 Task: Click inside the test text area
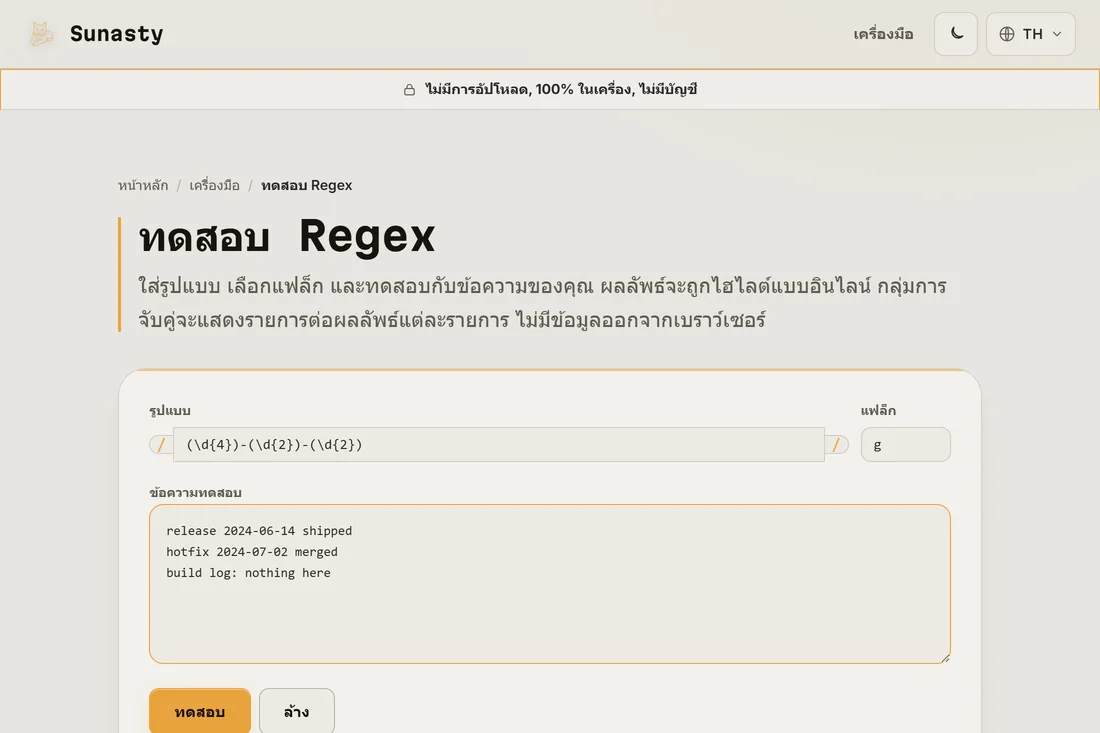pos(550,584)
